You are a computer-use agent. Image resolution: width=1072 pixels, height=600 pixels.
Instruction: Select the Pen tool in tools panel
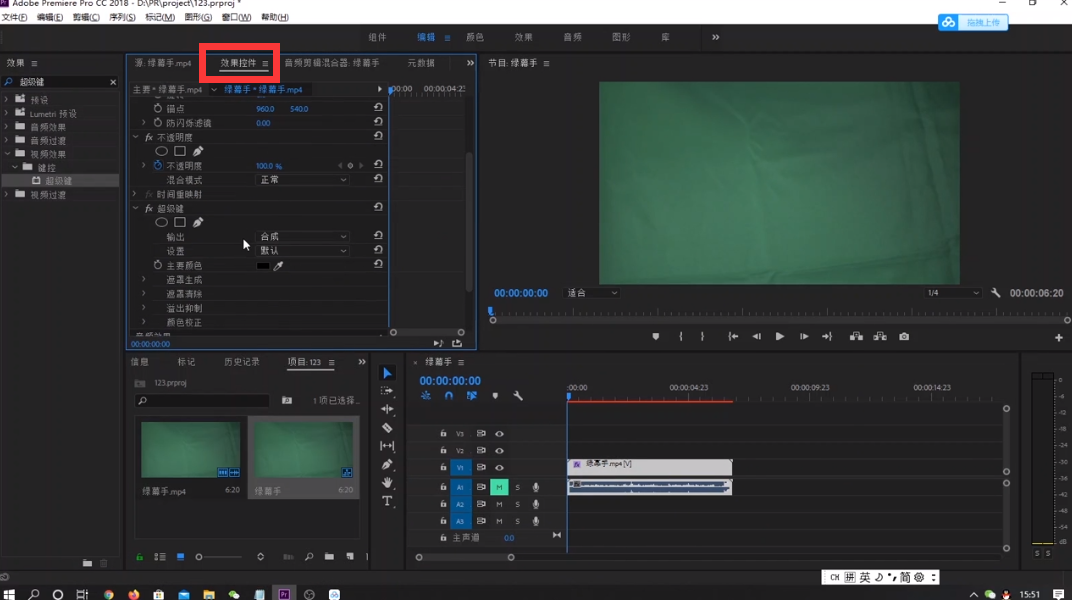pos(387,465)
